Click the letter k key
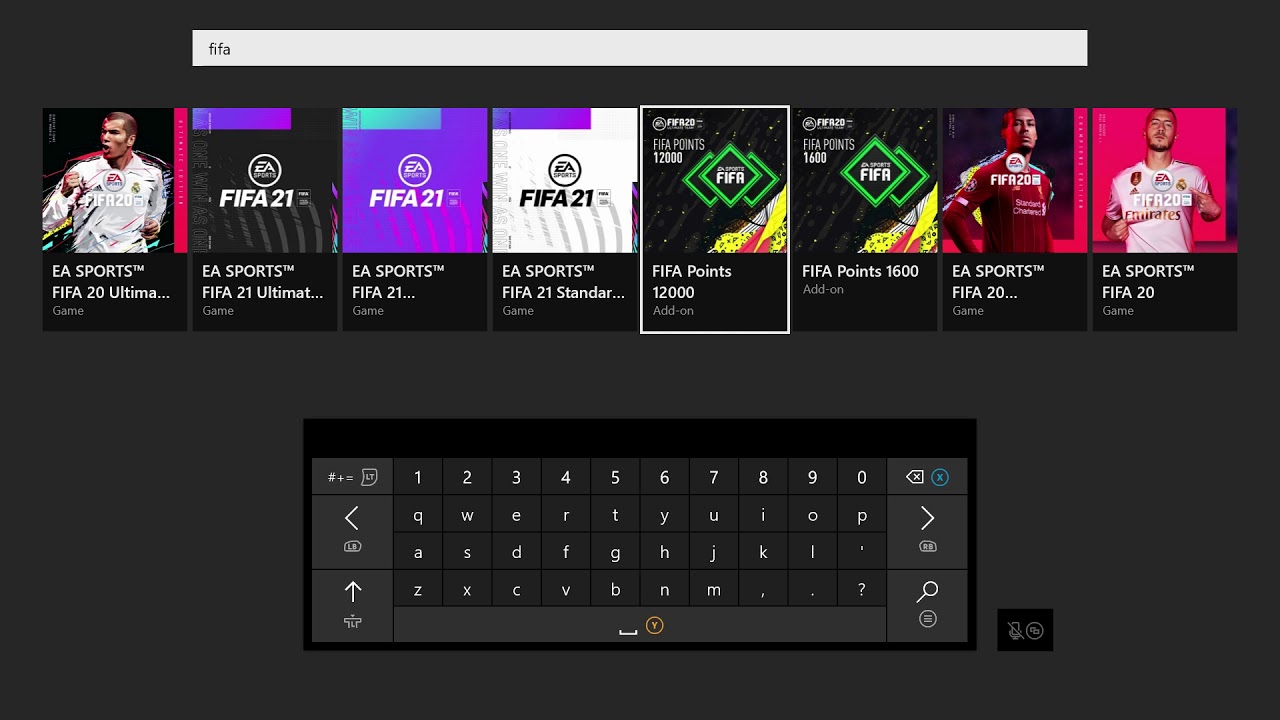Image resolution: width=1280 pixels, height=720 pixels. coord(763,552)
